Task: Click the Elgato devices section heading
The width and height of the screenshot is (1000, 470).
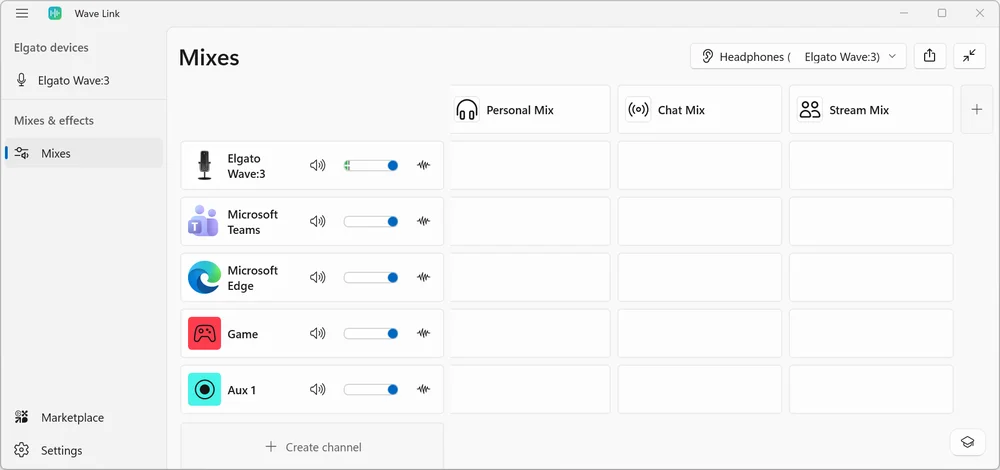Action: [x=51, y=48]
